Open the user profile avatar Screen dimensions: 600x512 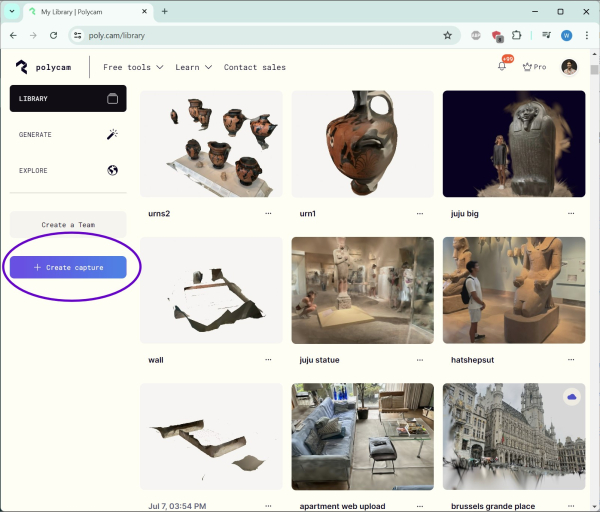click(x=569, y=67)
